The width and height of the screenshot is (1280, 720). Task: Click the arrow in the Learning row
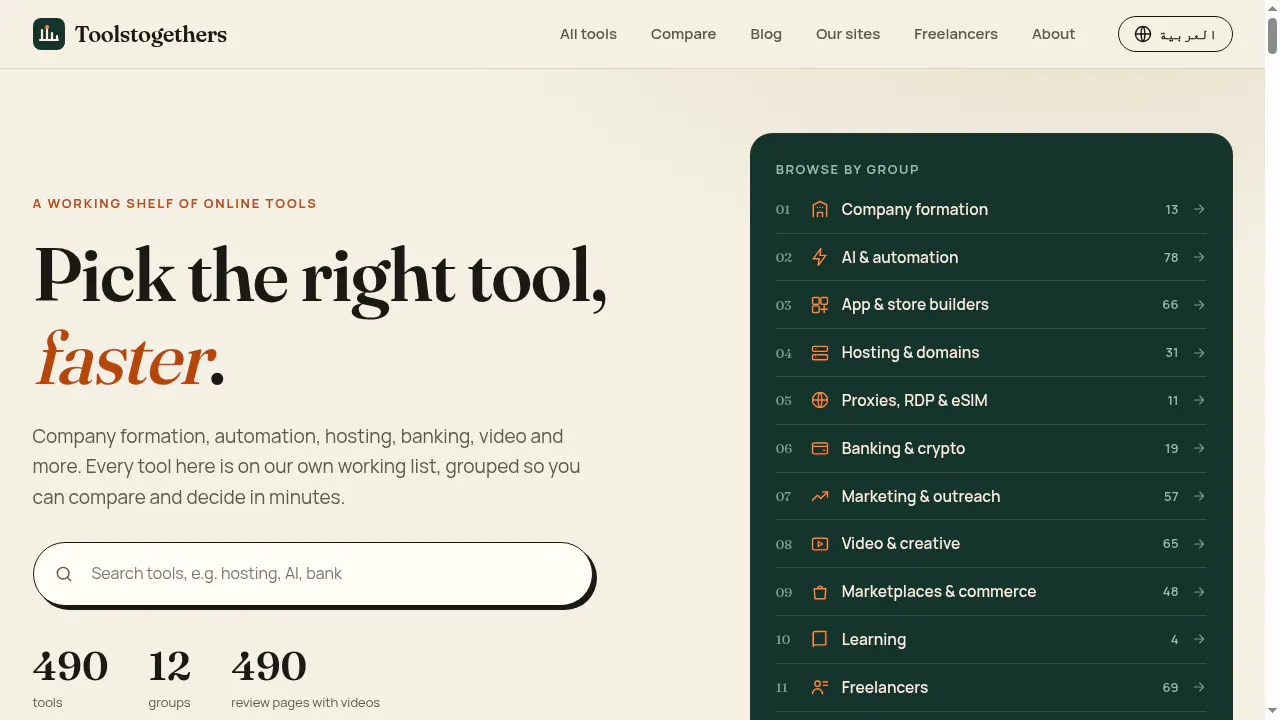click(1199, 639)
